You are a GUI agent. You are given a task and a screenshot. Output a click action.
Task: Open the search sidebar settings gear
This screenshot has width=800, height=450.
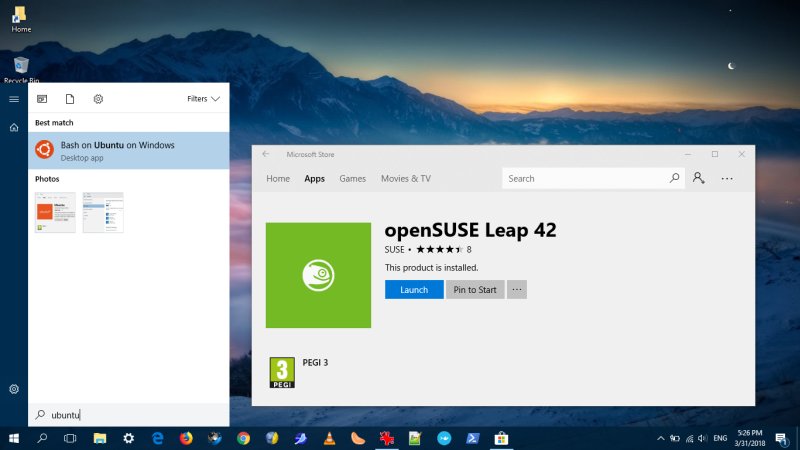14,389
